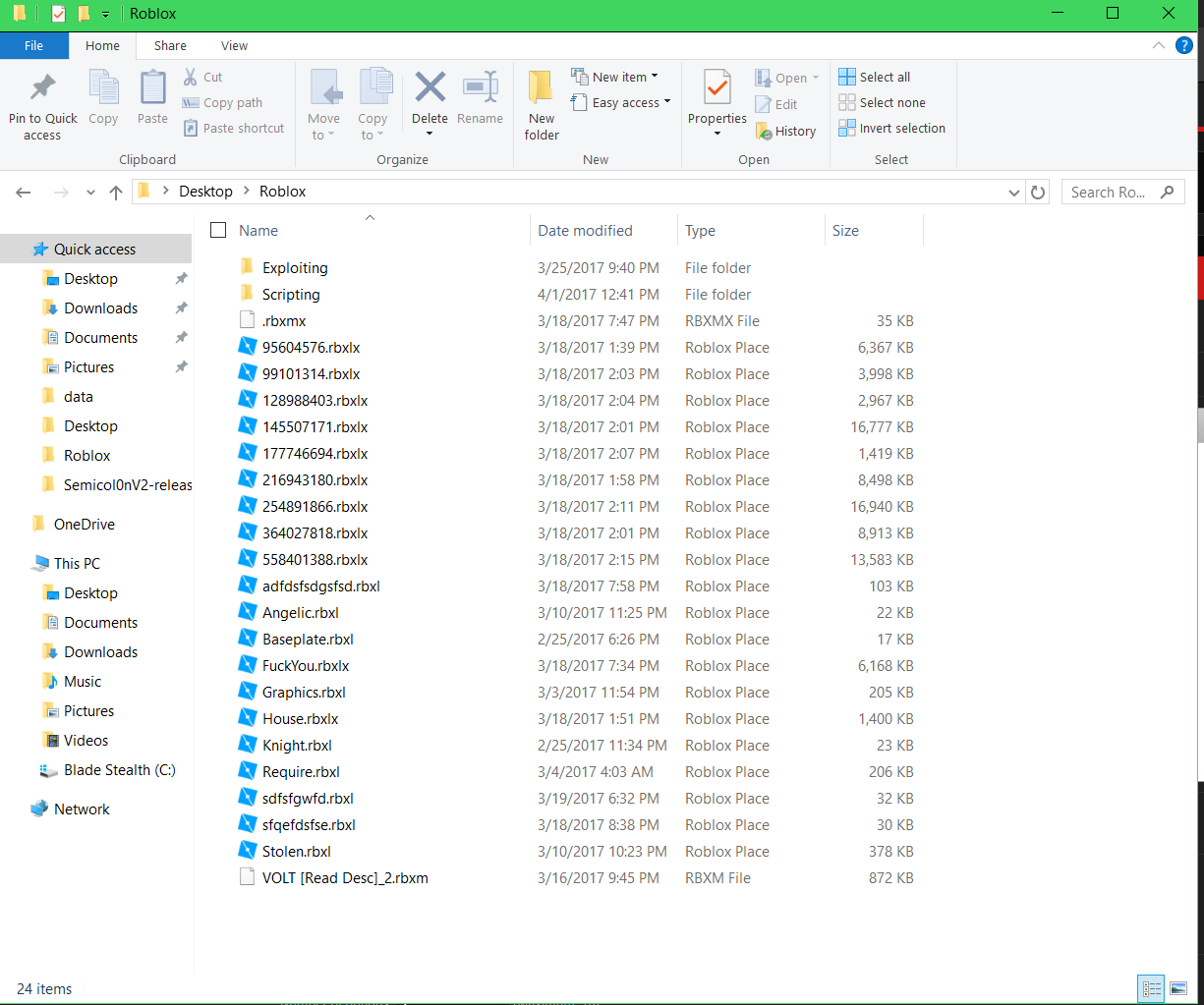Open recent locations dropdown arrow
Viewport: 1204px width, 1005px height.
tap(90, 193)
